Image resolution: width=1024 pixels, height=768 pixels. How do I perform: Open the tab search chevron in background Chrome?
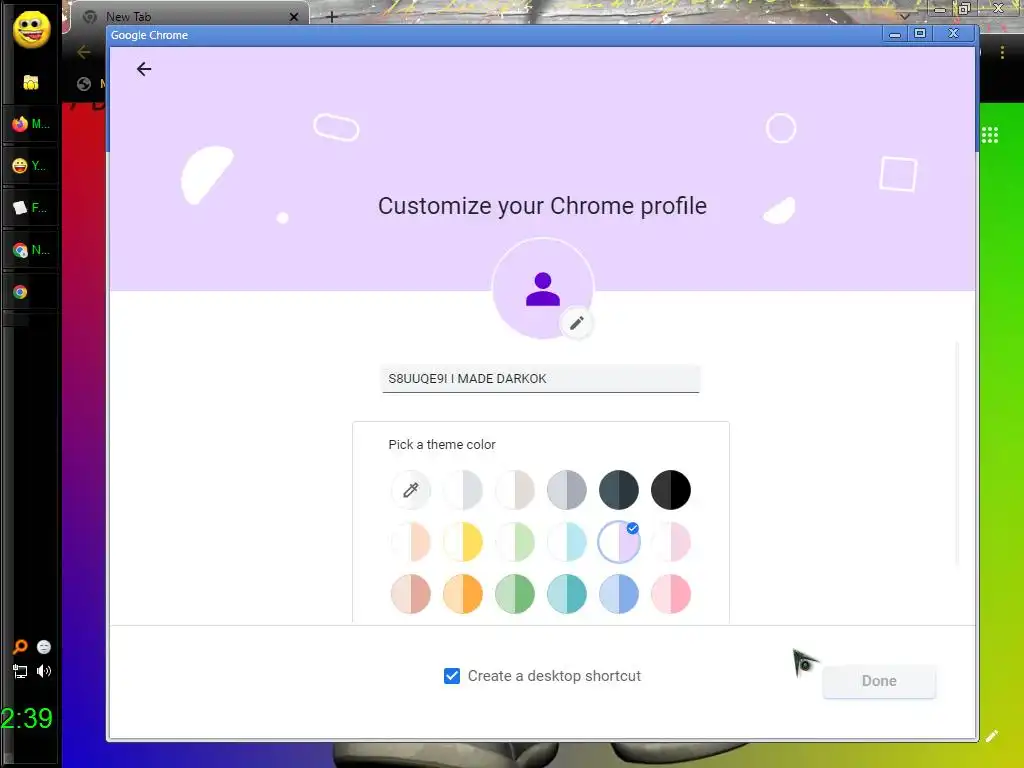[905, 16]
